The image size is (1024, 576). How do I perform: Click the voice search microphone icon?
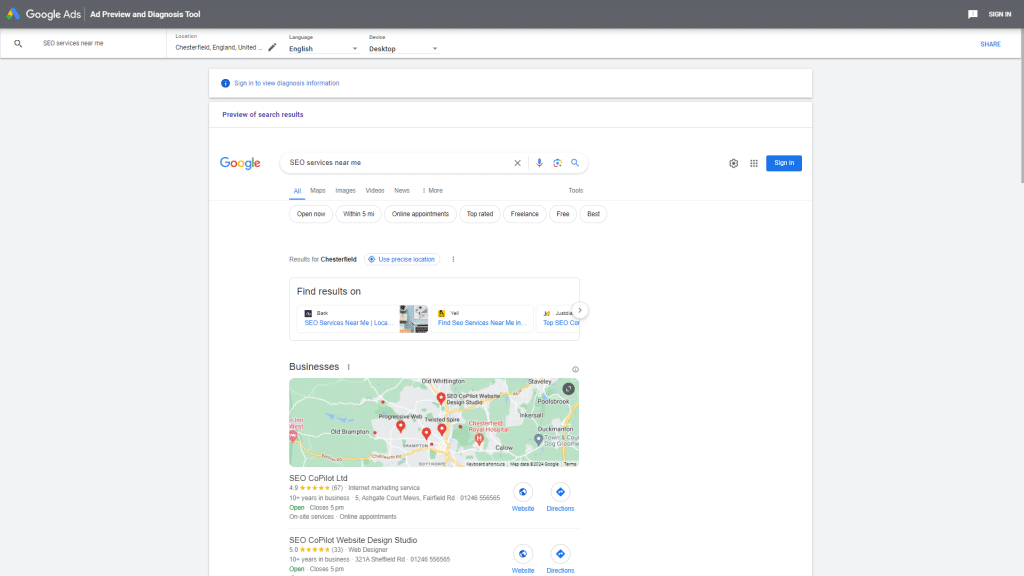[x=539, y=162]
